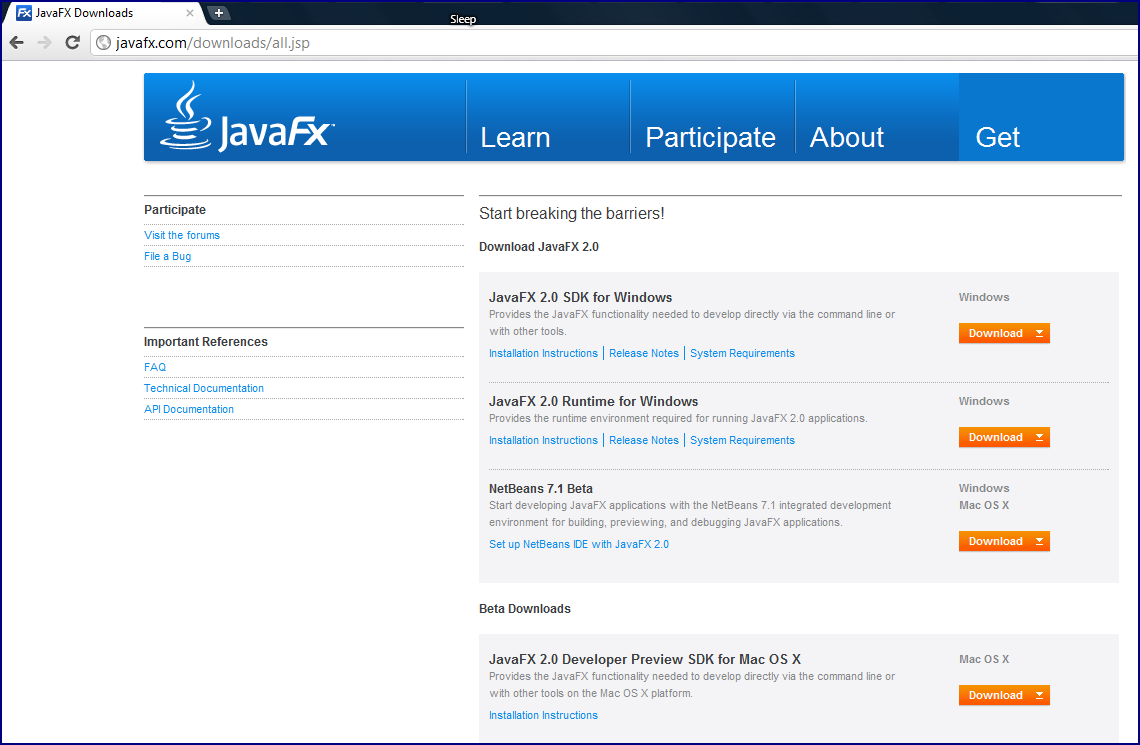Open Set up NetBeans IDE with JavaFX 2.0
Viewport: 1140px width, 745px height.
pyautogui.click(x=579, y=544)
